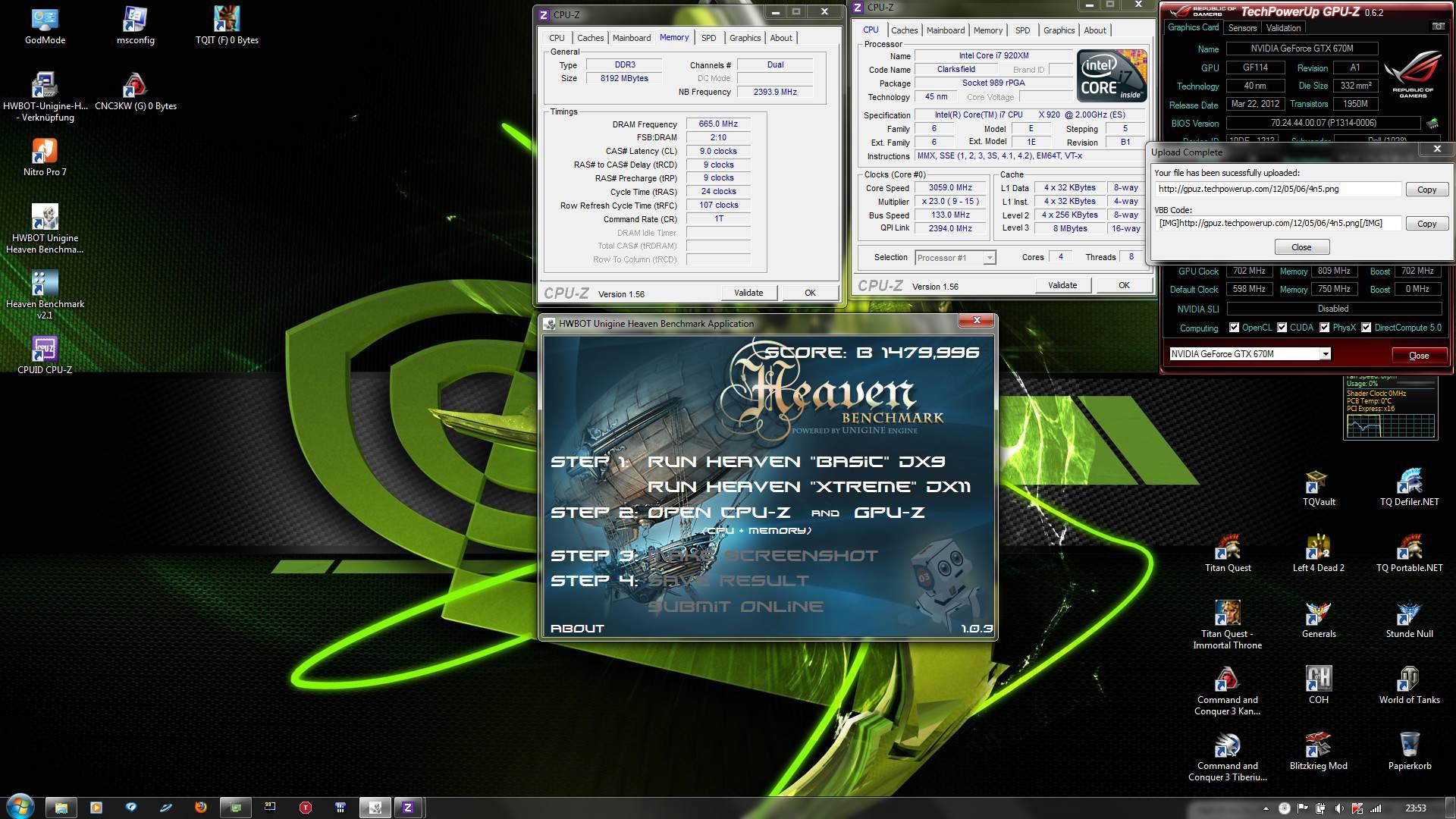Select the CNC3KW (G) 0 Bytes icon
Viewport: 1456px width, 819px height.
coord(136,92)
